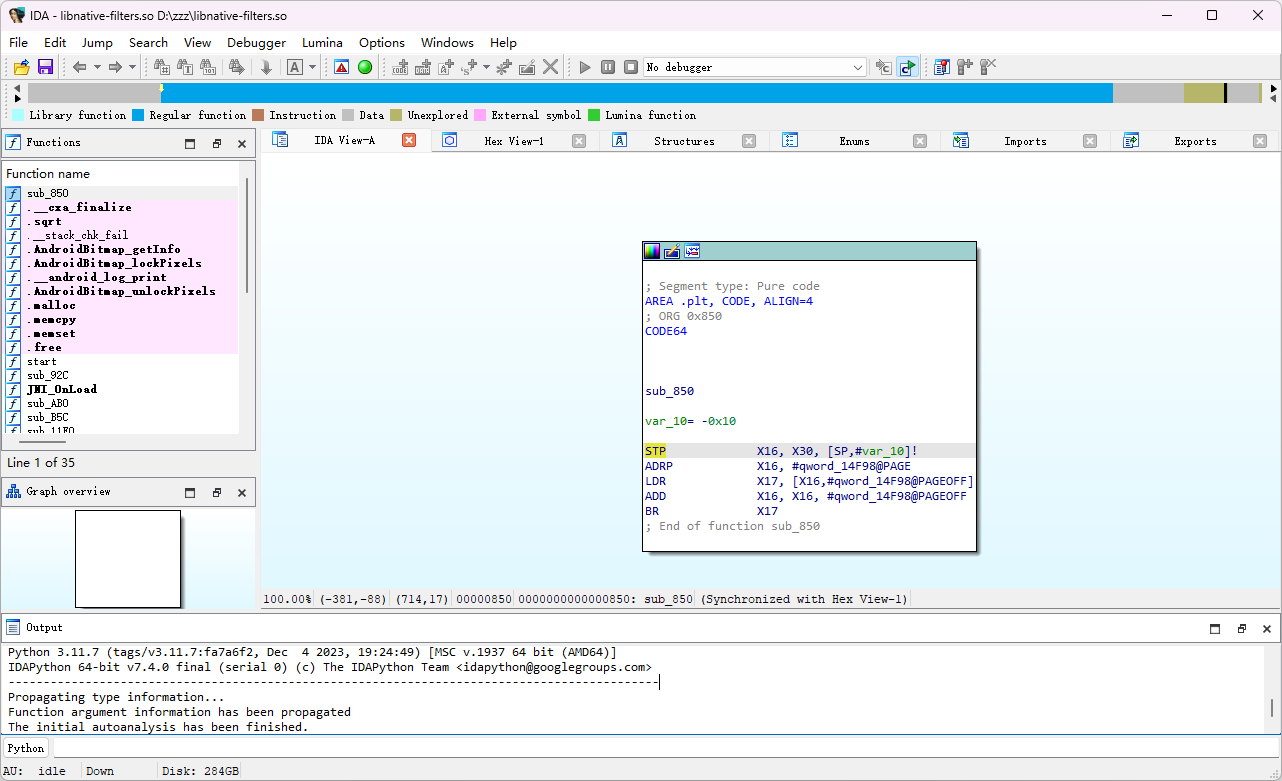1282x781 pixels.
Task: Open the back-history dropdown arrow
Action: (97, 67)
